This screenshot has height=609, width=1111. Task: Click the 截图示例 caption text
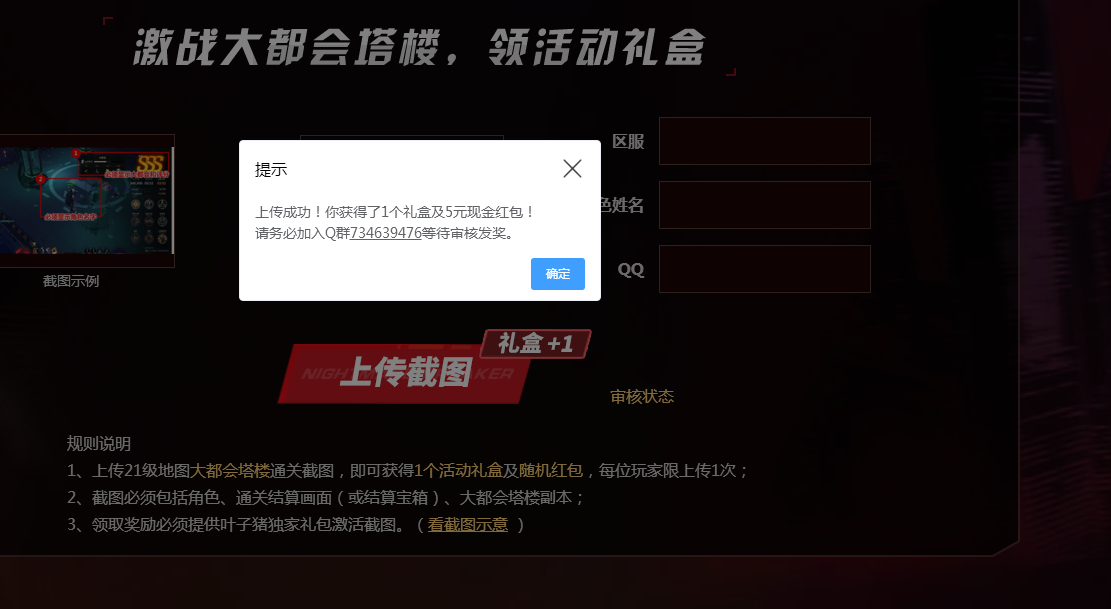pyautogui.click(x=71, y=281)
